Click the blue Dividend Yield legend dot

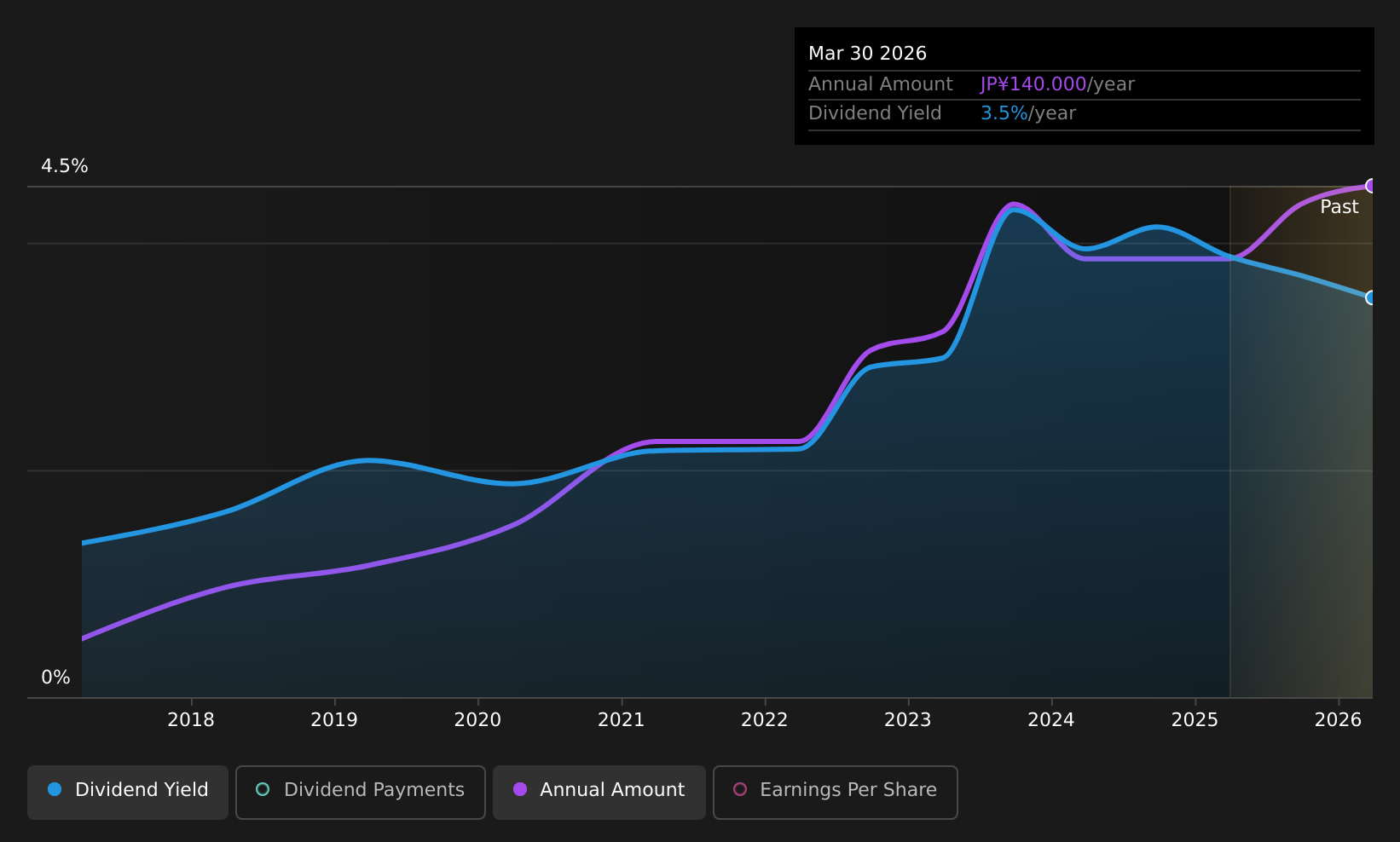coord(55,789)
